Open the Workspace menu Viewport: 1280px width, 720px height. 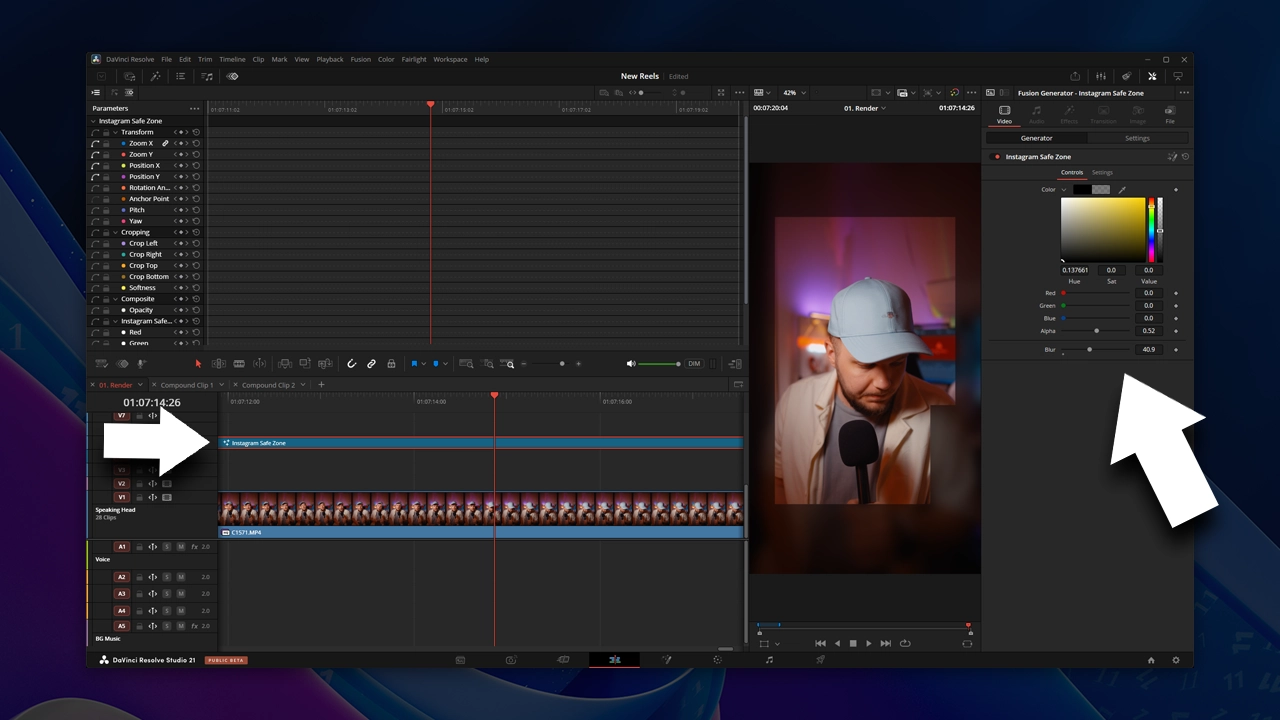pos(450,59)
